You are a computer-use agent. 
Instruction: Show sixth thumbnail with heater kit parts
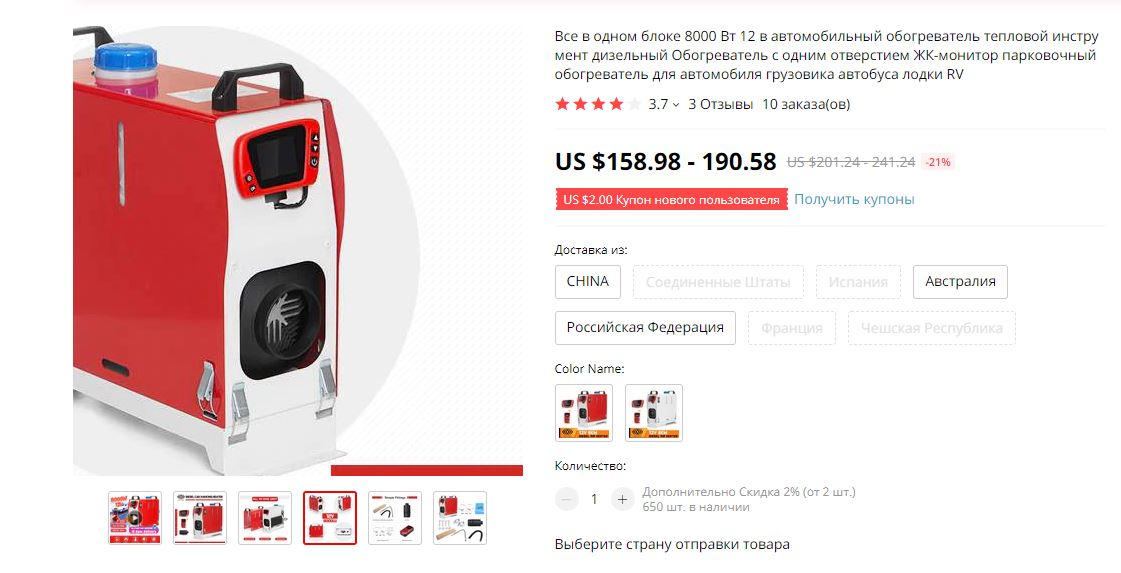click(x=460, y=518)
